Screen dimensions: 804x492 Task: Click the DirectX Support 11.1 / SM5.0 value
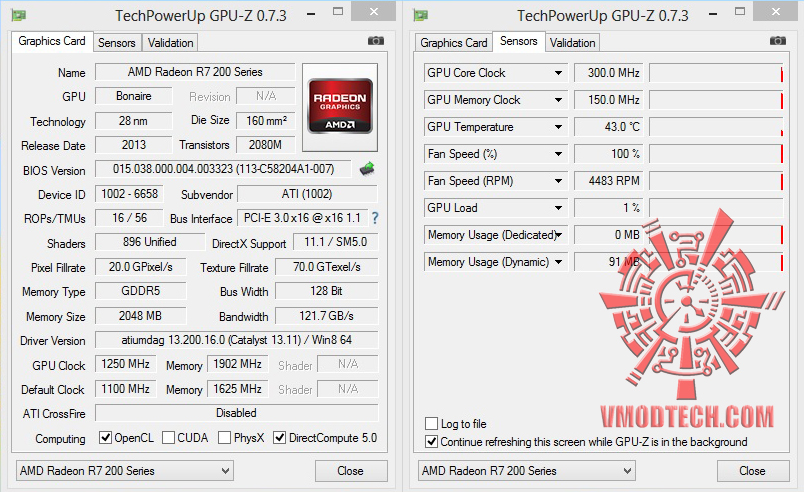click(336, 242)
